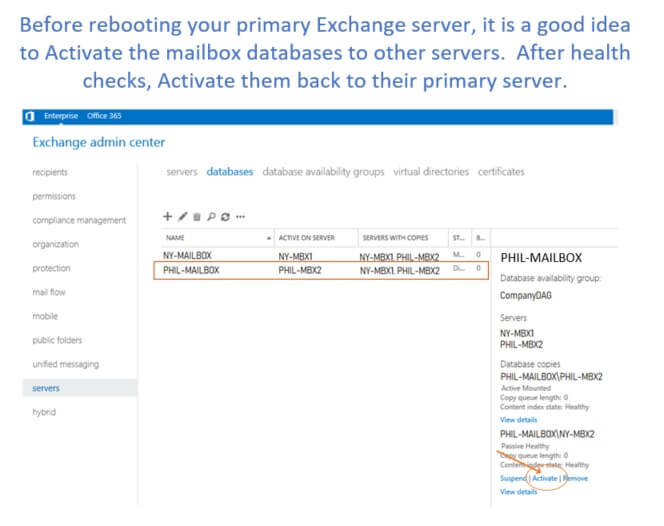
Task: Open public folders section
Action: [x=57, y=340]
